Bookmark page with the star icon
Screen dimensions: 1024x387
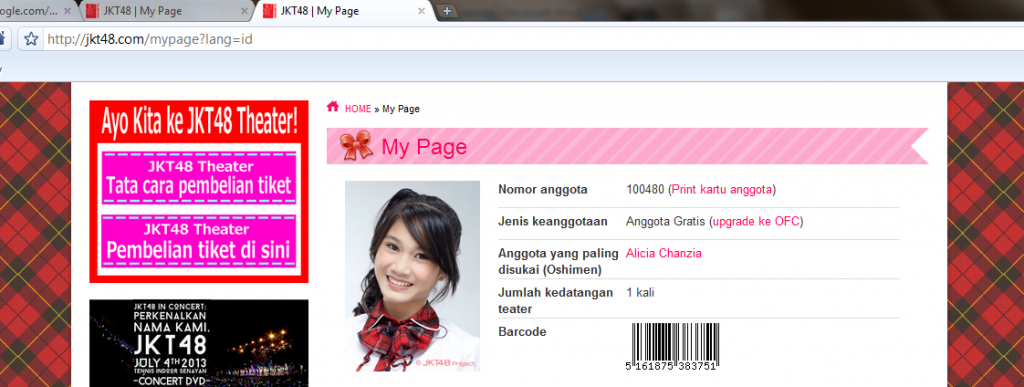tap(31, 39)
